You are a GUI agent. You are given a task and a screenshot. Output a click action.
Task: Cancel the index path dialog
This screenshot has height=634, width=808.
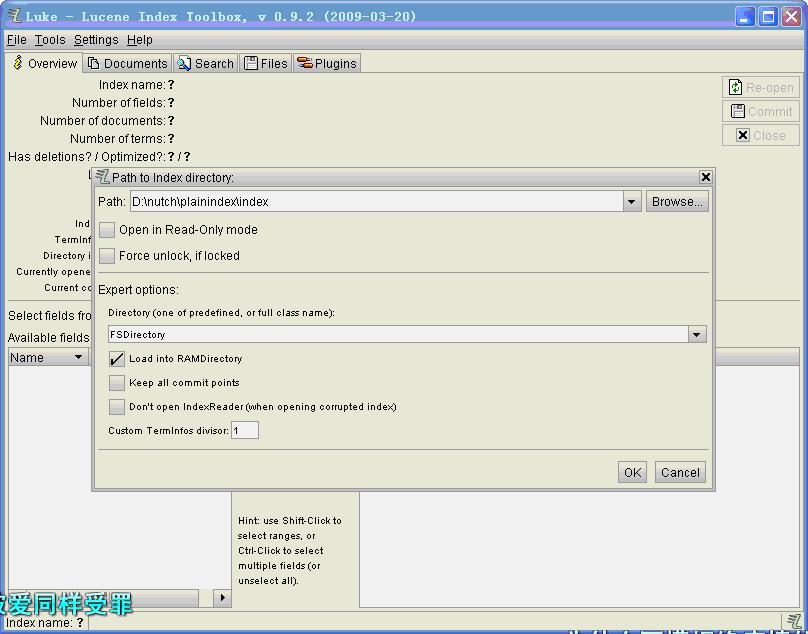[680, 472]
